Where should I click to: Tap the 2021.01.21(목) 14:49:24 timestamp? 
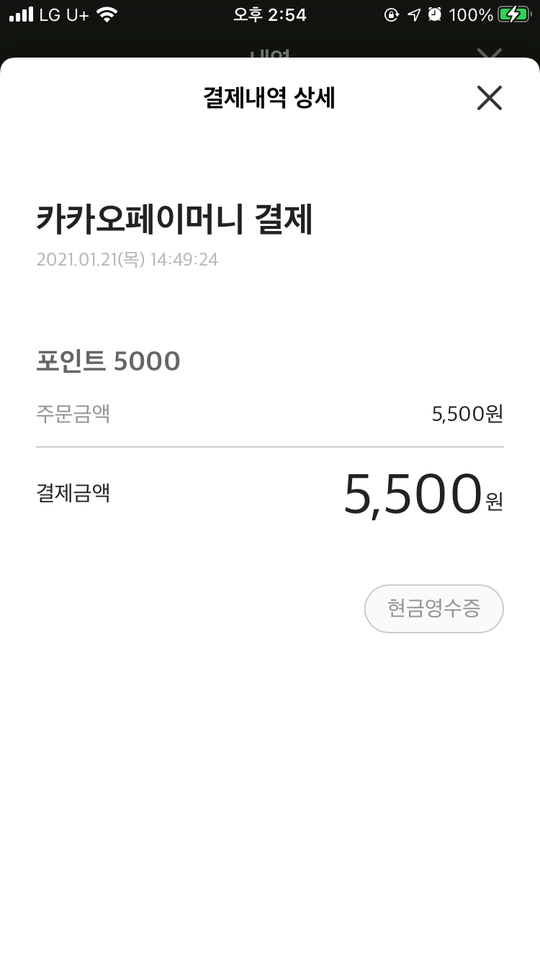tap(127, 260)
